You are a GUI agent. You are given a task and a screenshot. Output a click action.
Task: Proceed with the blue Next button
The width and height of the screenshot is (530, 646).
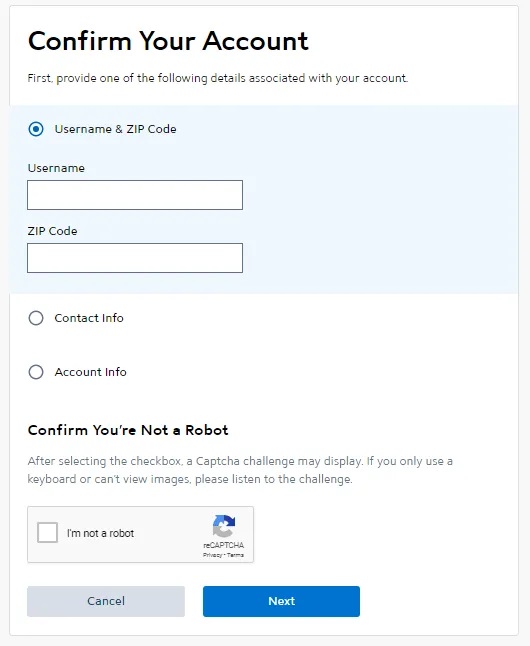281,602
